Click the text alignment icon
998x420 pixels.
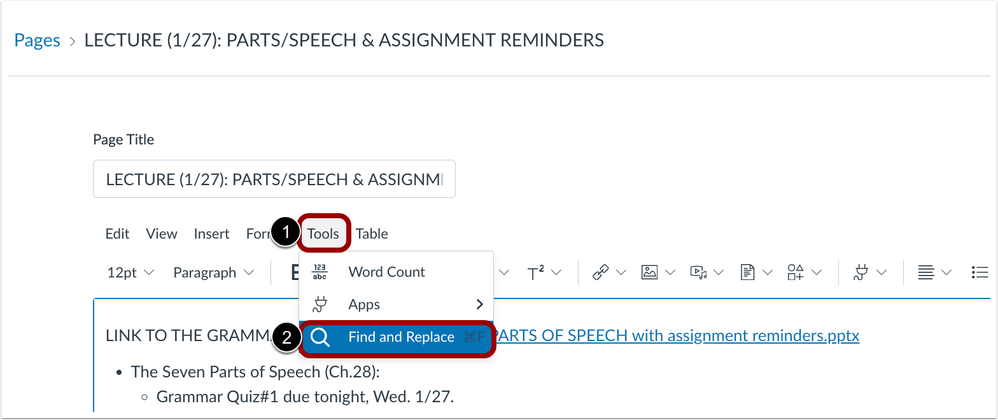925,272
